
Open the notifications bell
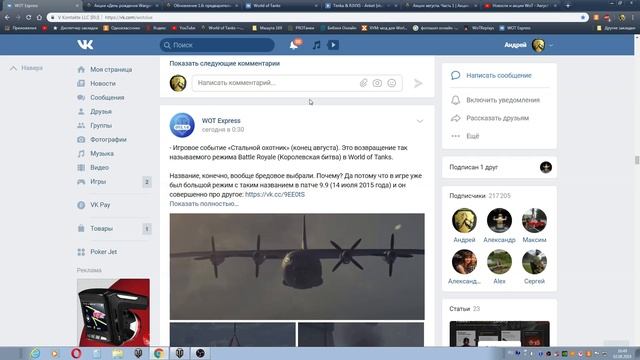(x=293, y=45)
